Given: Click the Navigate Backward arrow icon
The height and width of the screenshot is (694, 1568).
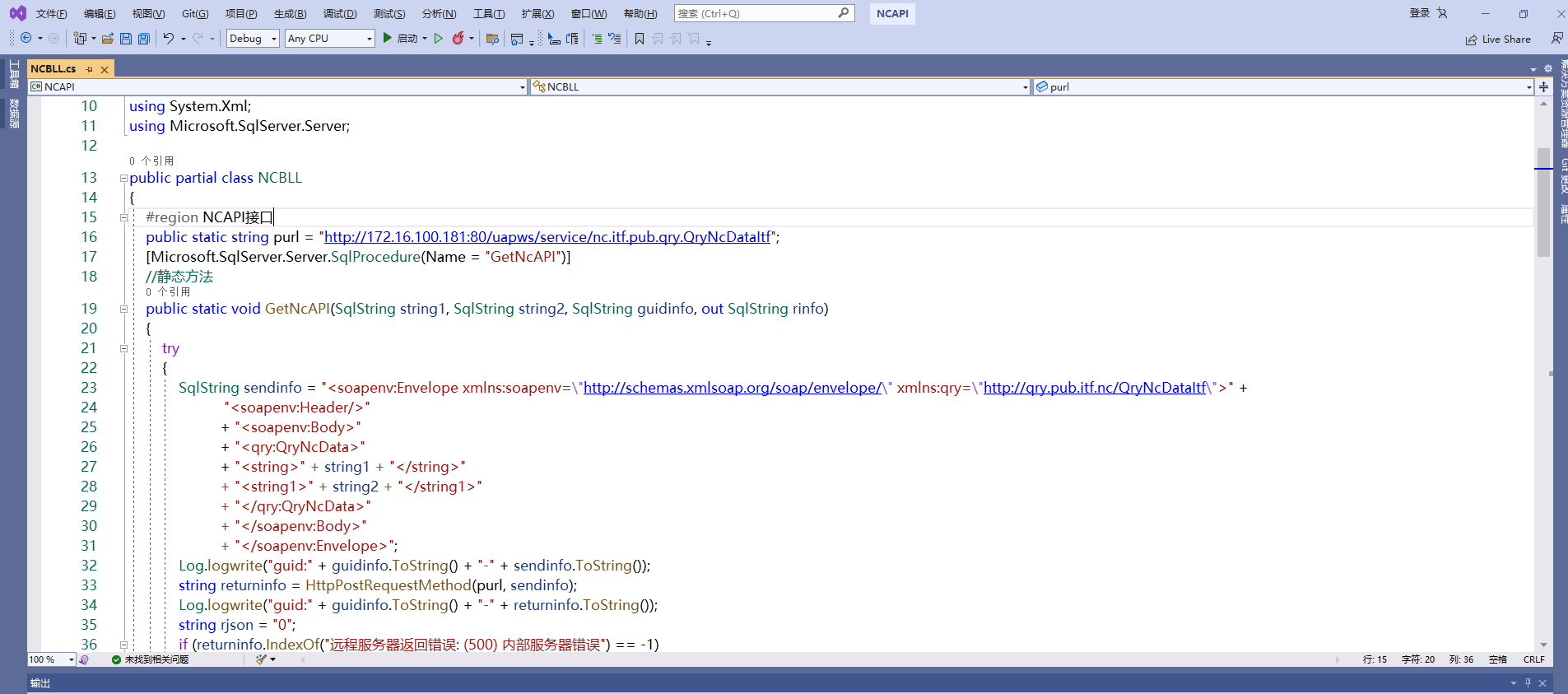Looking at the screenshot, I should click(26, 38).
